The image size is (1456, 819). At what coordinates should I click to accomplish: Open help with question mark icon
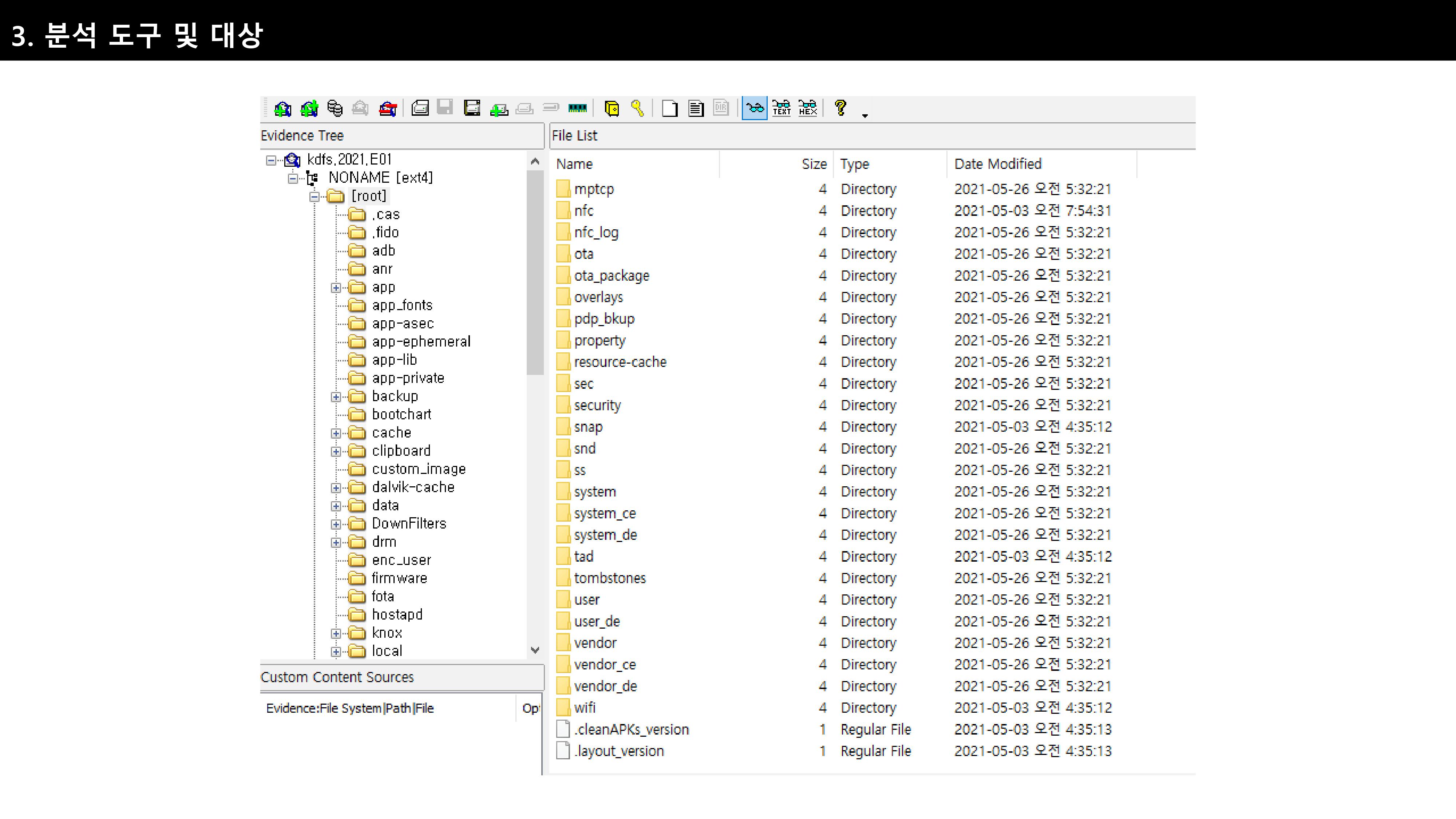[x=840, y=107]
